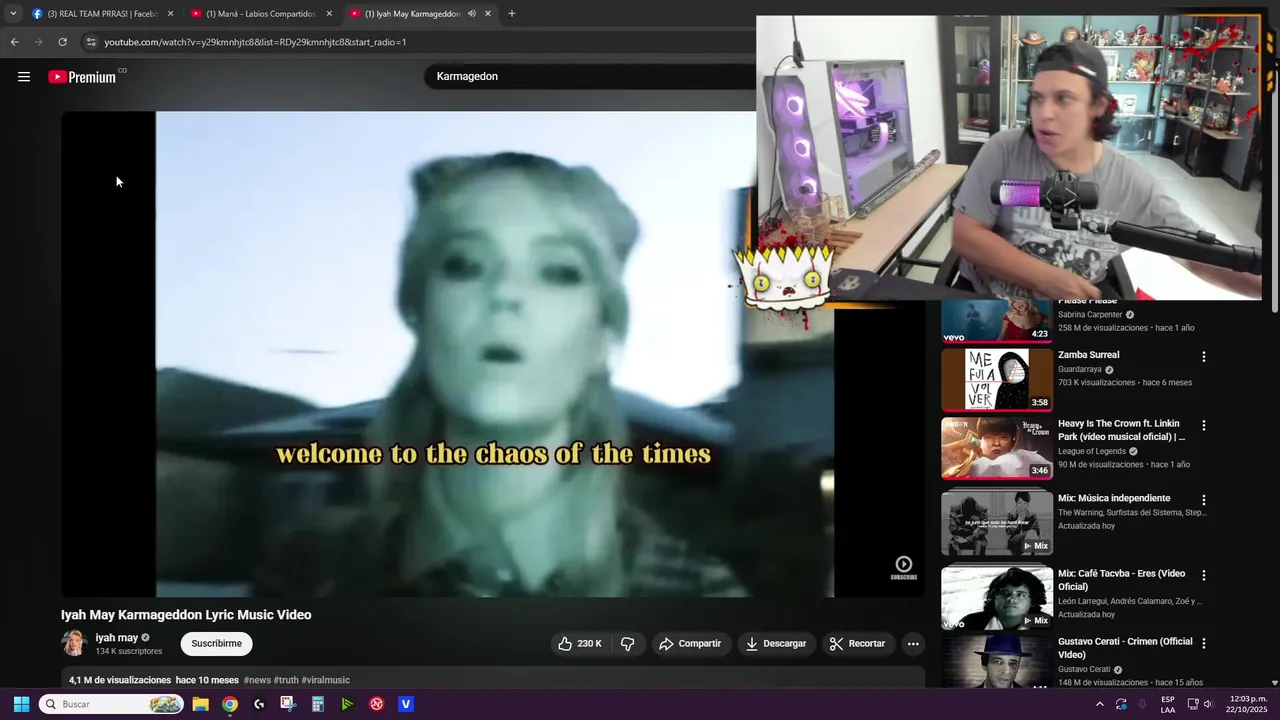Open Heavy Is The Crown thumbnail
The image size is (1280, 720).
tap(997, 448)
